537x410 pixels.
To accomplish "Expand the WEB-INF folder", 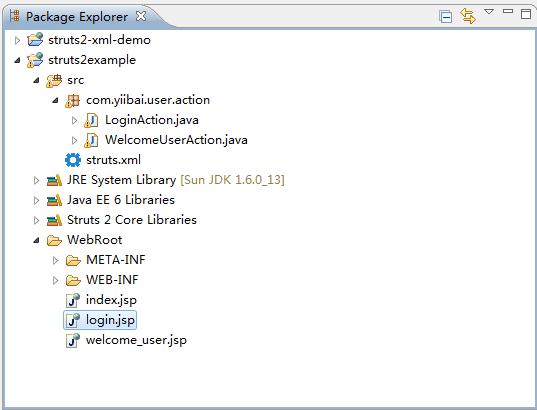I will (x=55, y=281).
